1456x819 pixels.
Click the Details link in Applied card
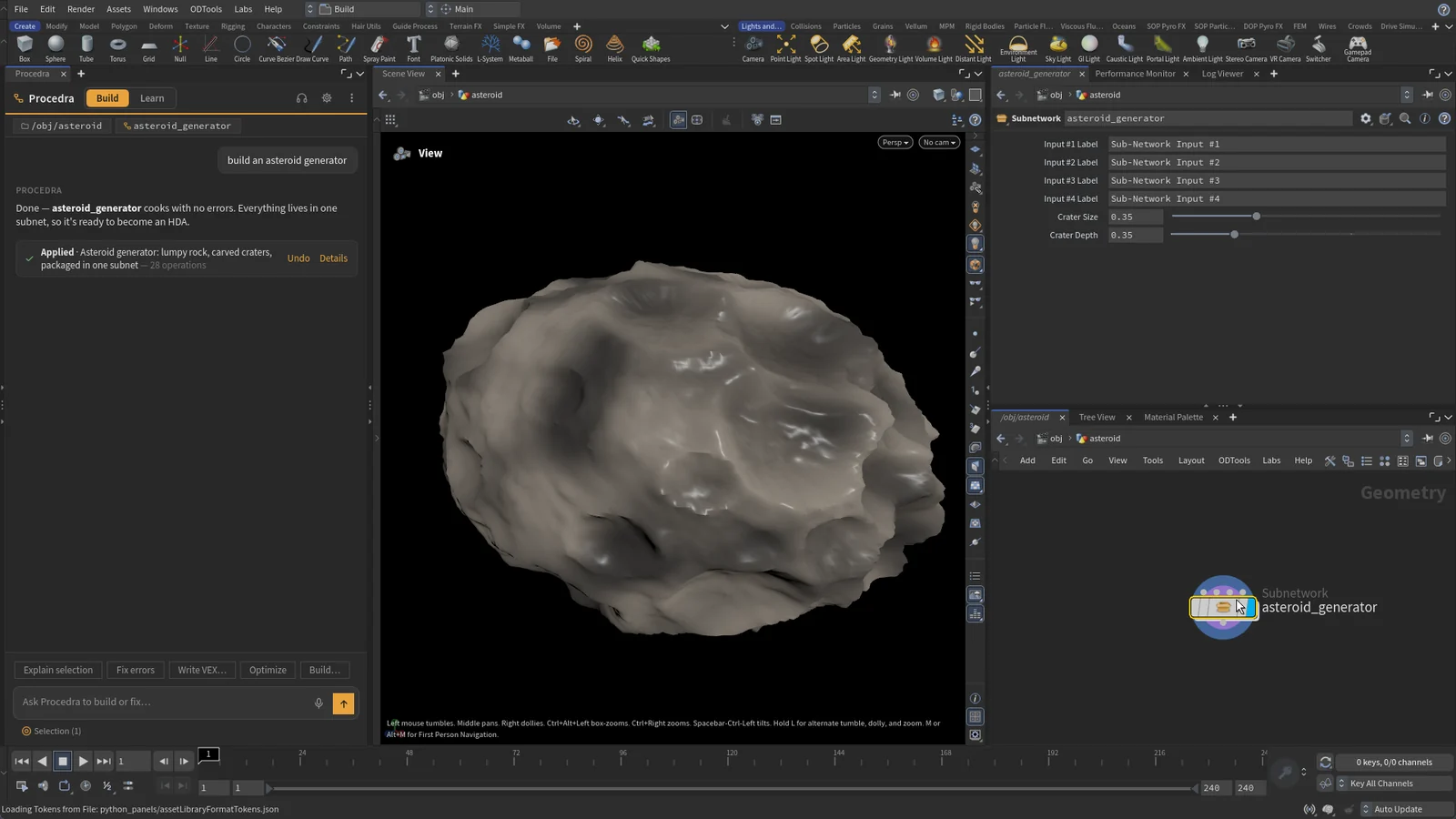(333, 258)
